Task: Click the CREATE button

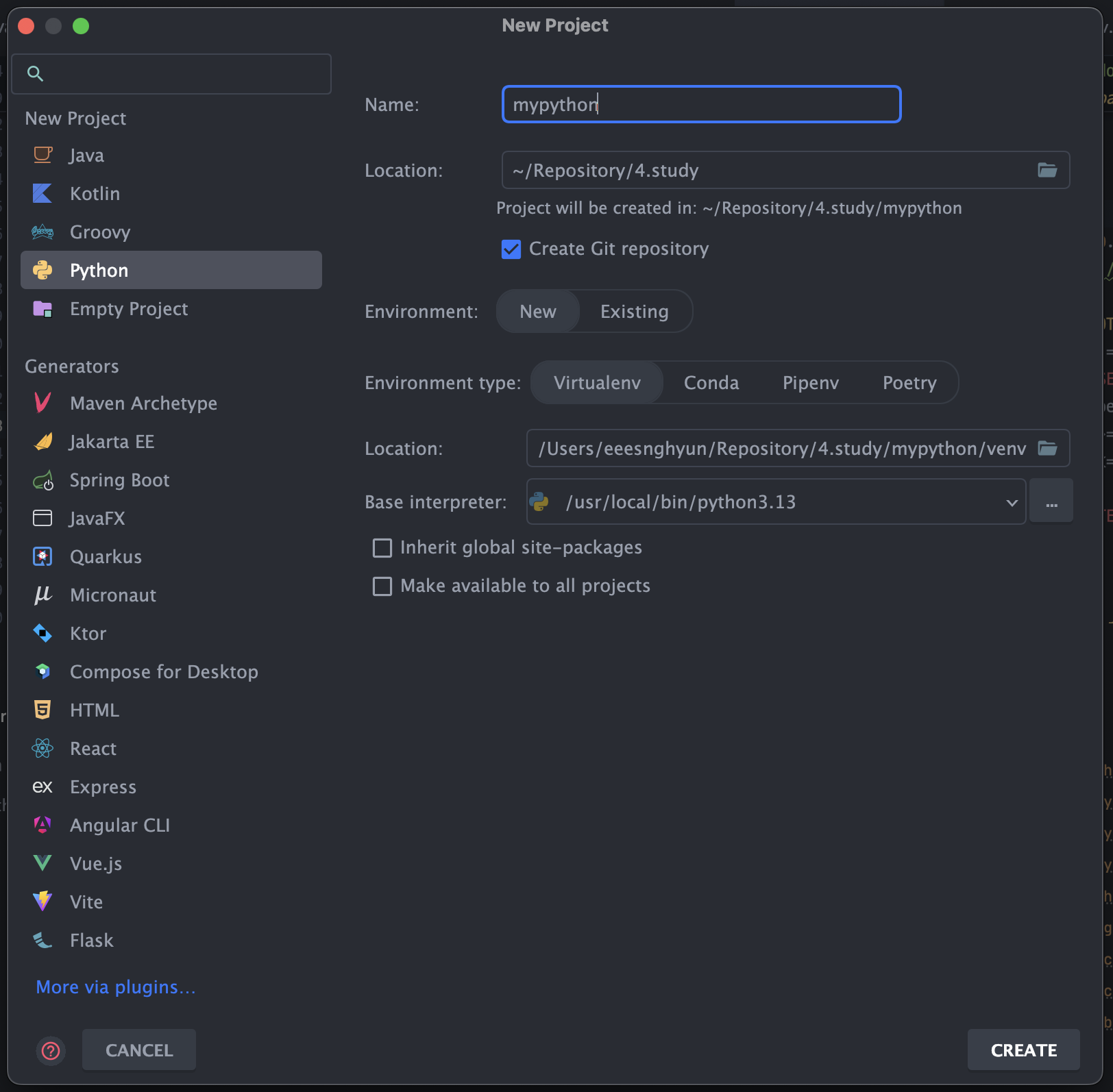Action: [x=1024, y=1050]
